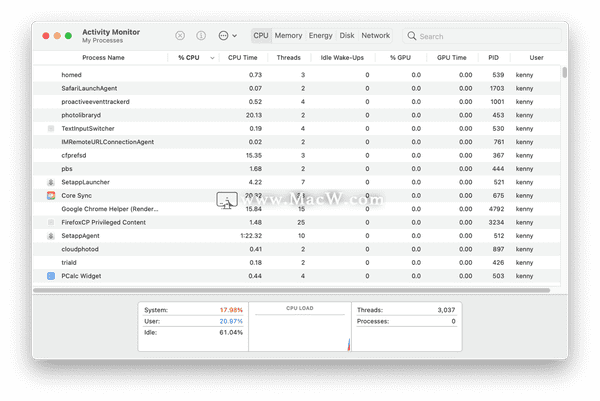The image size is (600, 401).
Task: Select the PCalc Widget process name
Action: coord(81,276)
